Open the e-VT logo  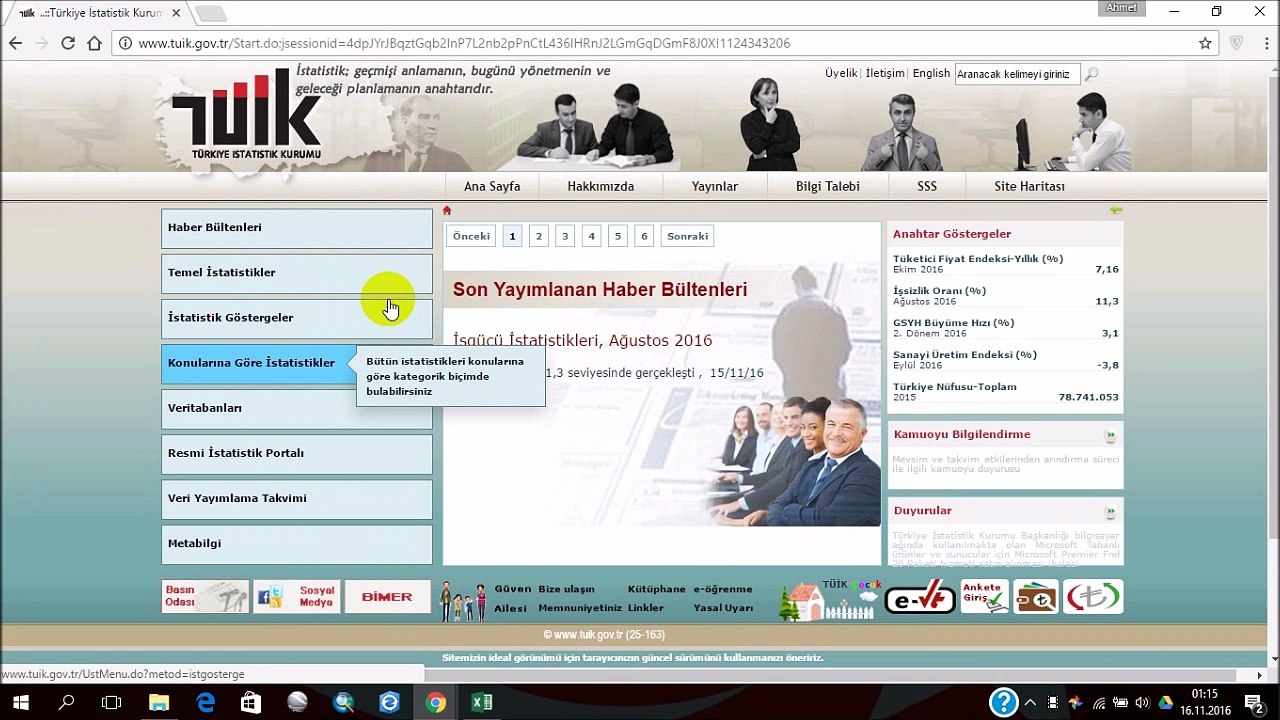click(919, 597)
